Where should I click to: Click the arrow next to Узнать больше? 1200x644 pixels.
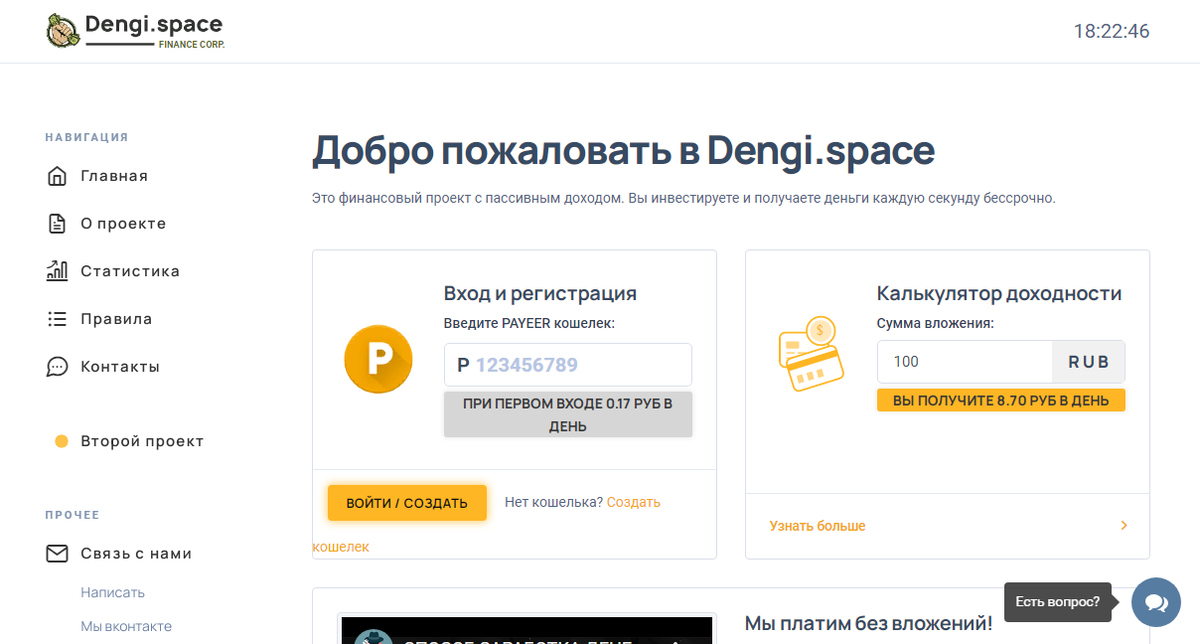[1124, 525]
